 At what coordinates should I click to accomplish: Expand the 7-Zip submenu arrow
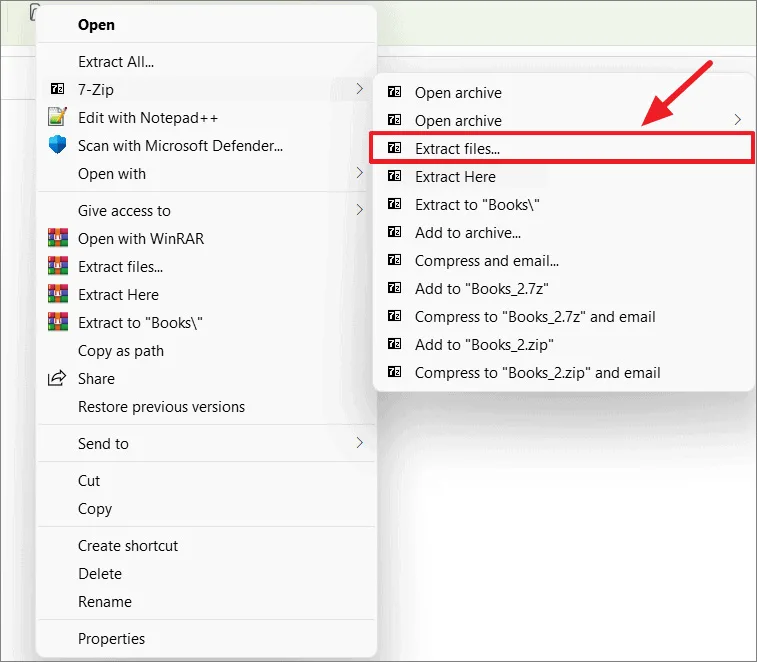(x=359, y=89)
